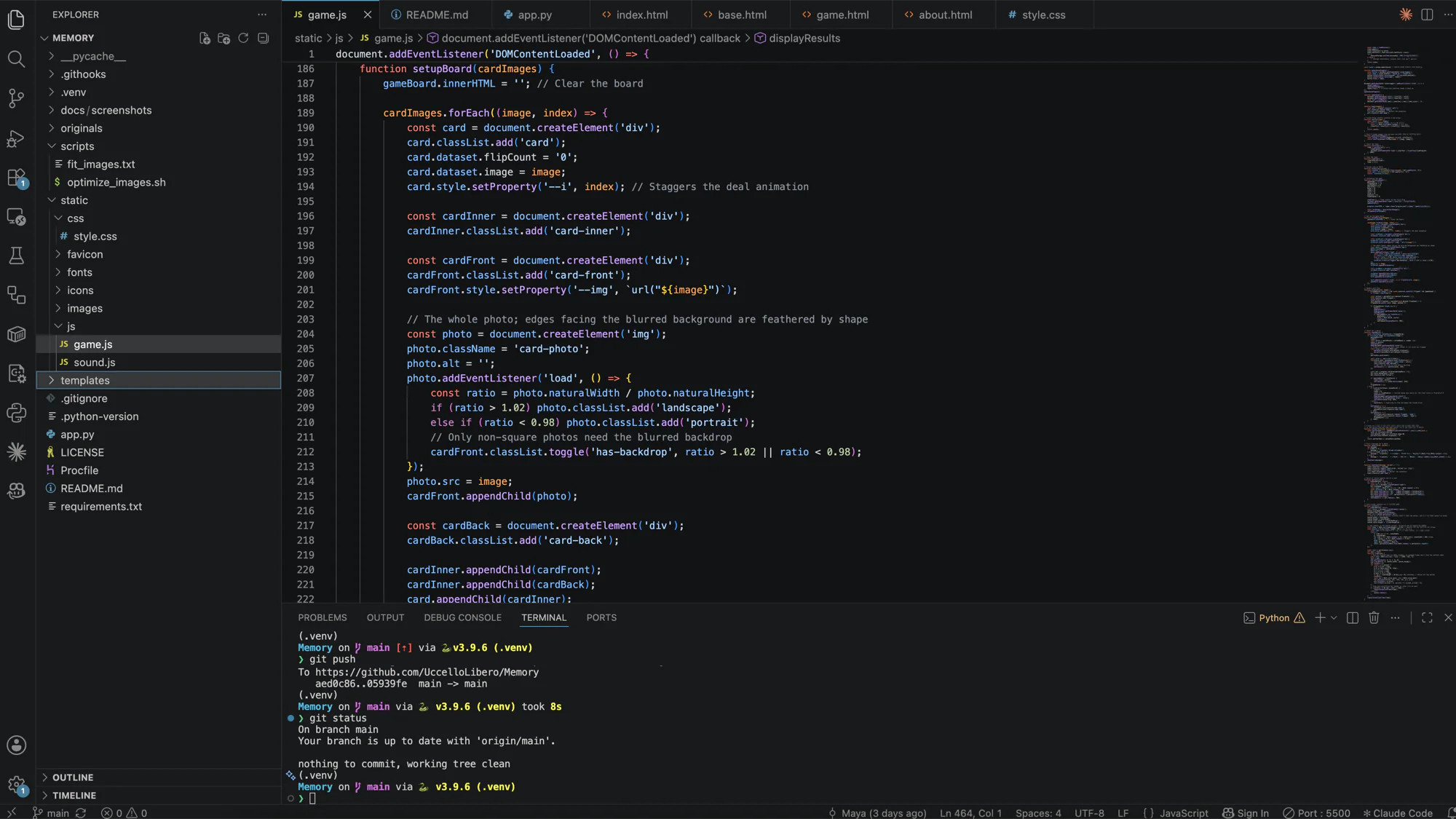Split the terminal panel
1456x819 pixels.
[1353, 617]
